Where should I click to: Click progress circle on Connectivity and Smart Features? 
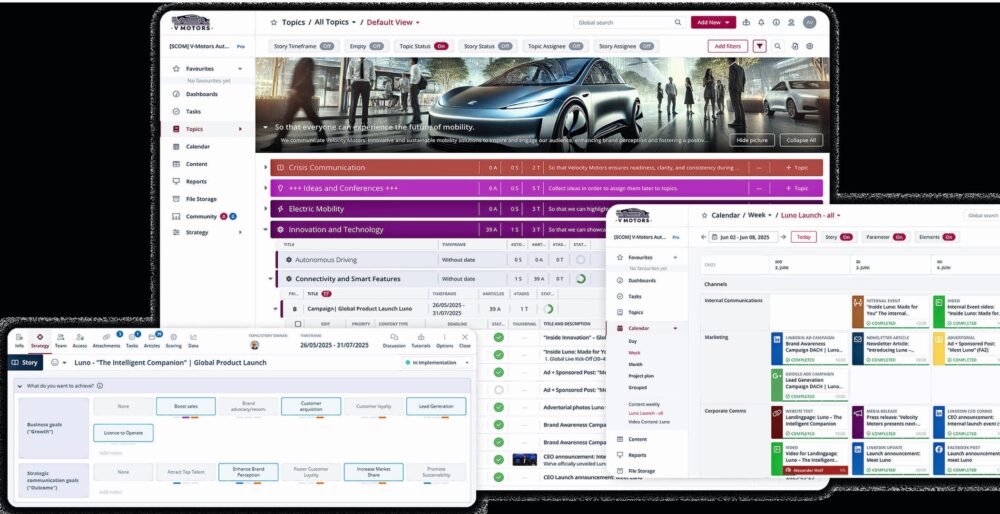click(581, 279)
